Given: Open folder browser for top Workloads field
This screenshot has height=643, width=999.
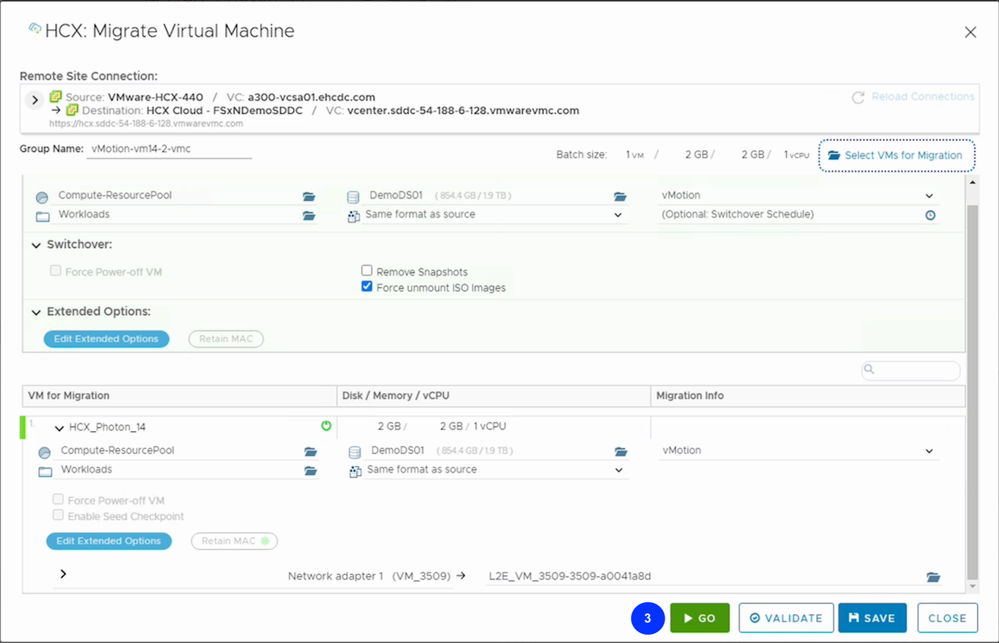Looking at the screenshot, I should point(309,216).
